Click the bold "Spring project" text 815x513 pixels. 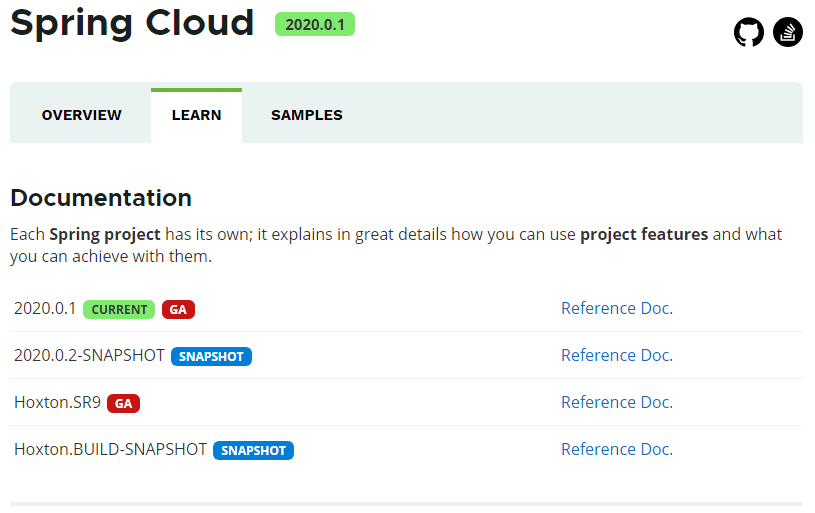[105, 235]
